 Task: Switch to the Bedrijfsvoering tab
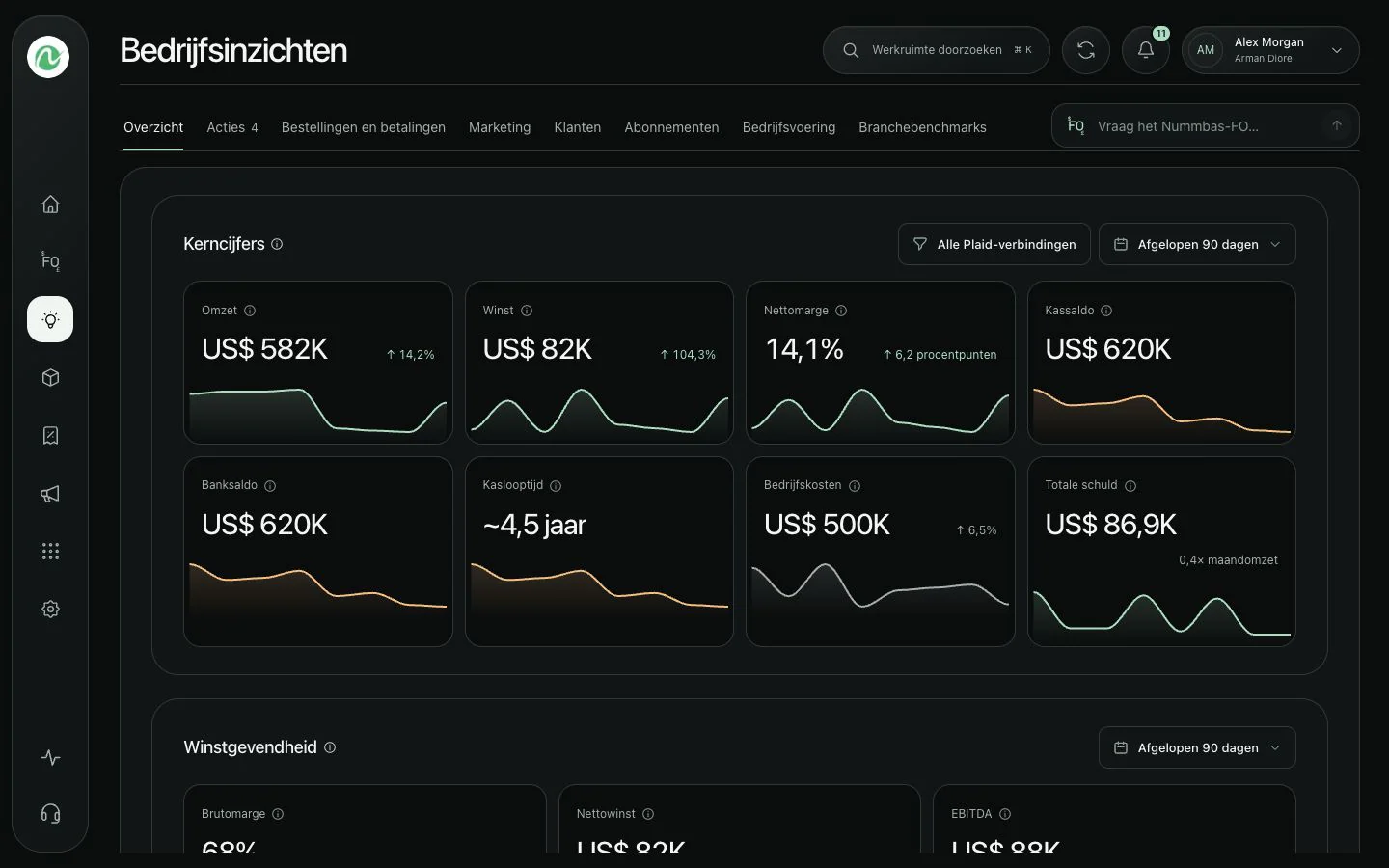click(x=789, y=127)
